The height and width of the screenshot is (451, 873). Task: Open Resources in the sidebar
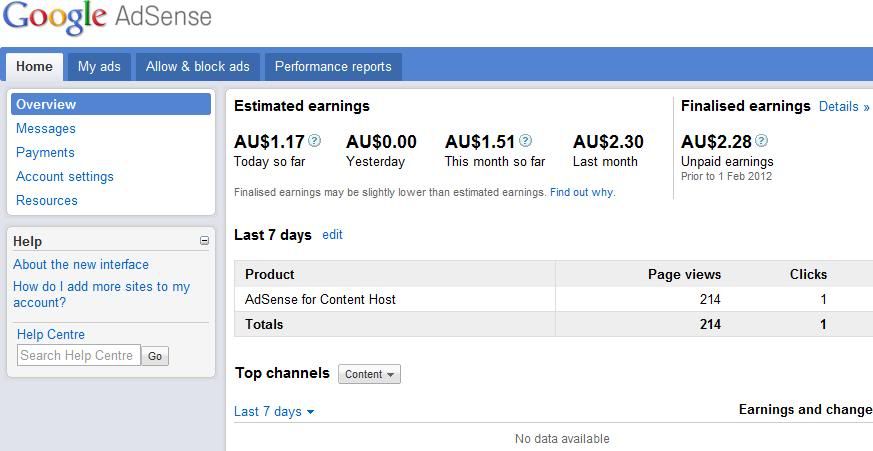pos(47,200)
